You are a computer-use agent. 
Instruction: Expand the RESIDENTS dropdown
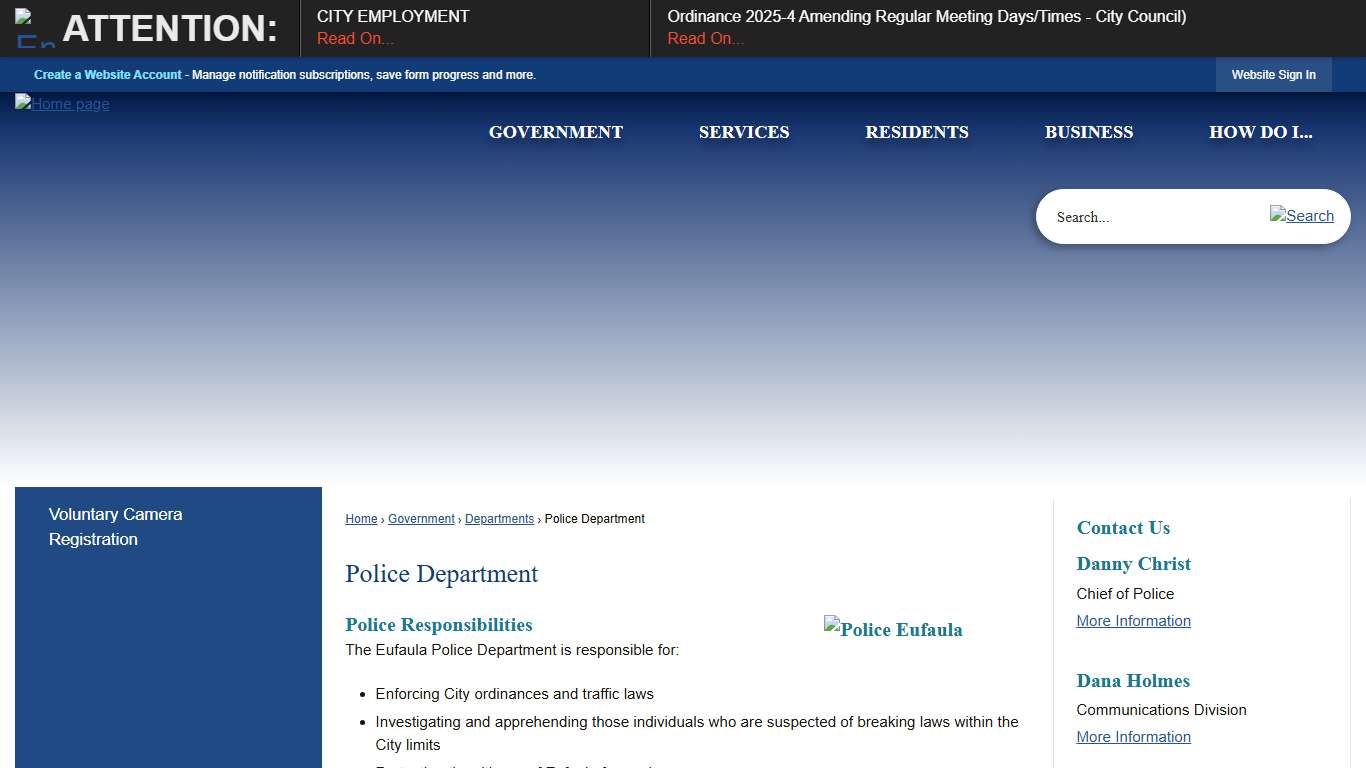click(916, 132)
